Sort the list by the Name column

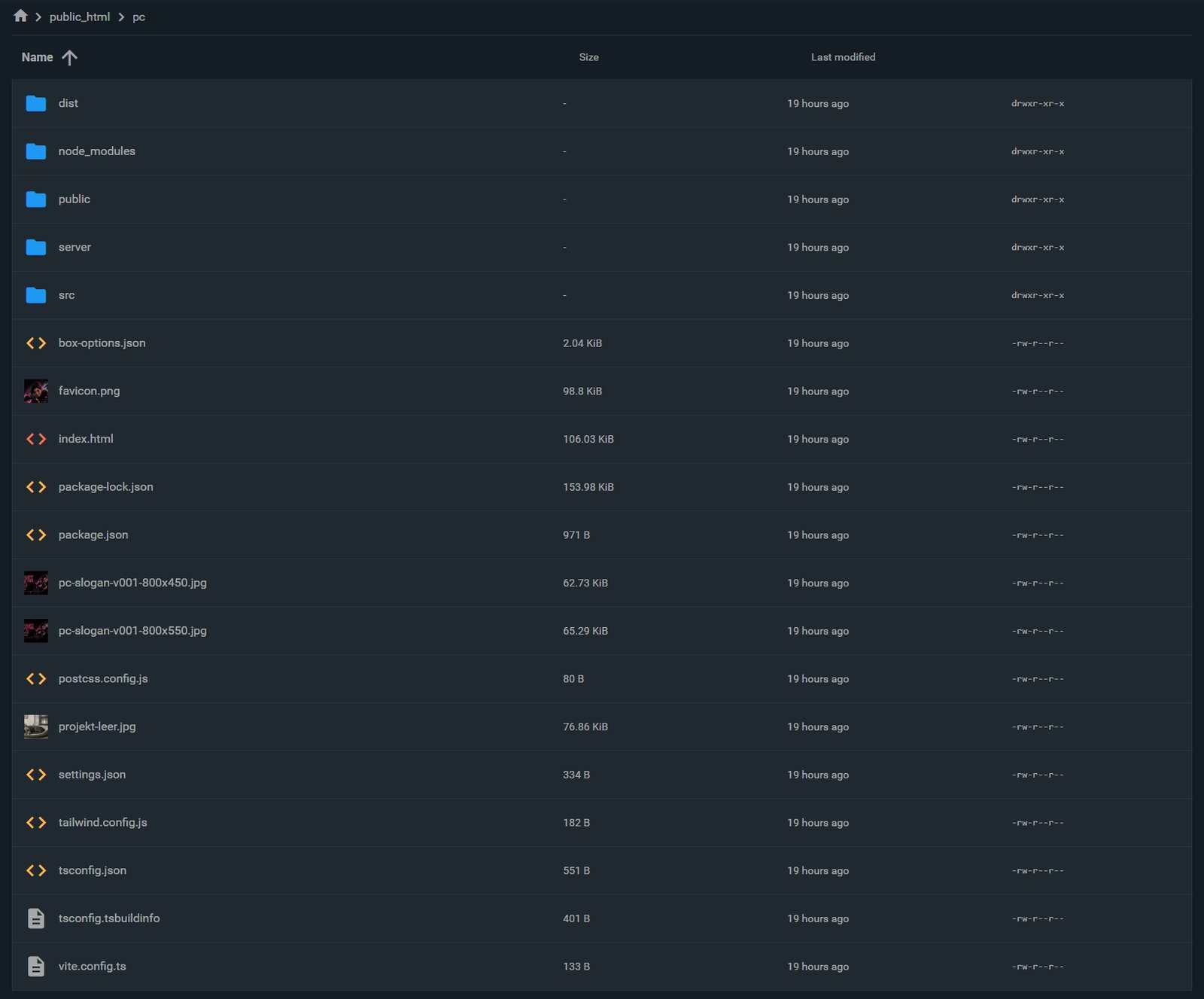[37, 57]
